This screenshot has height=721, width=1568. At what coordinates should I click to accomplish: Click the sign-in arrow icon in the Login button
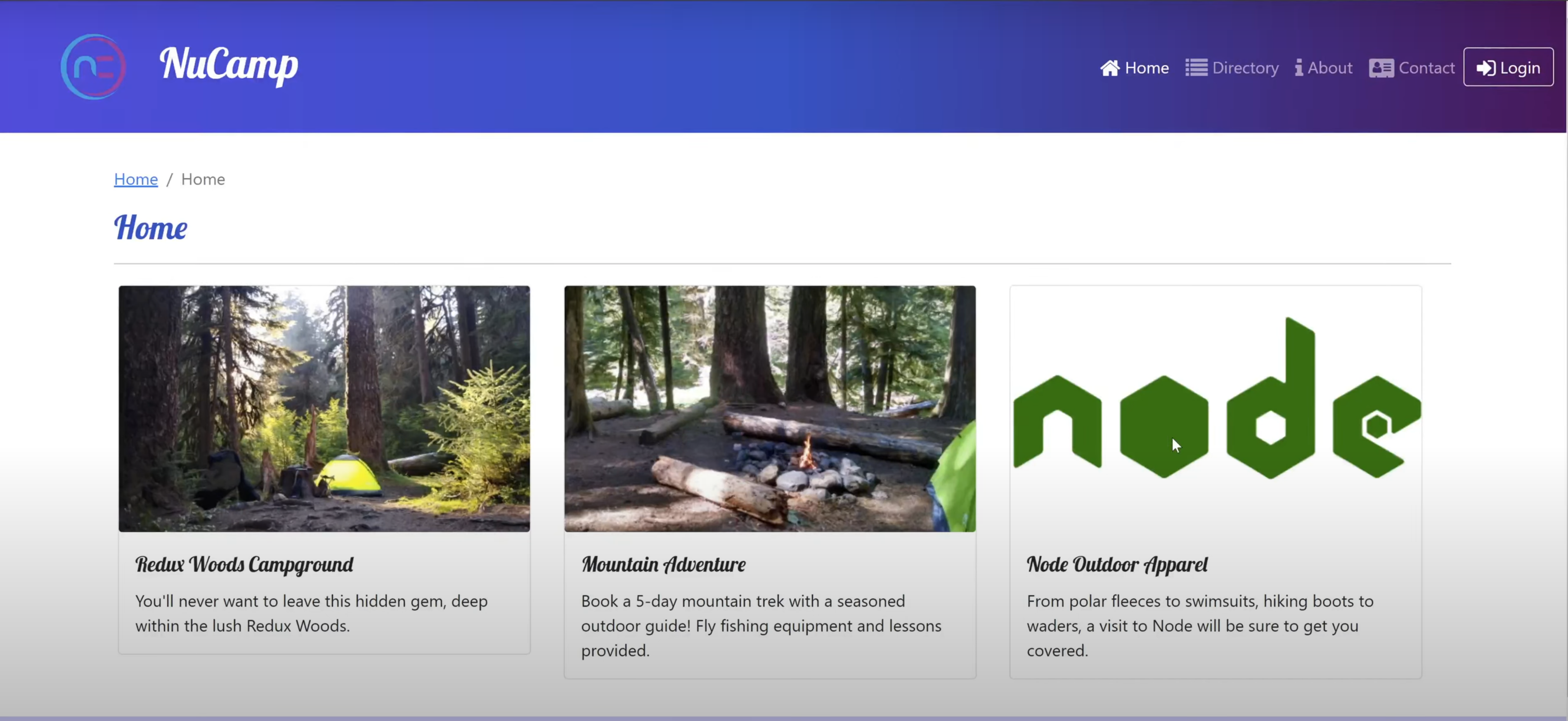pyautogui.click(x=1486, y=68)
